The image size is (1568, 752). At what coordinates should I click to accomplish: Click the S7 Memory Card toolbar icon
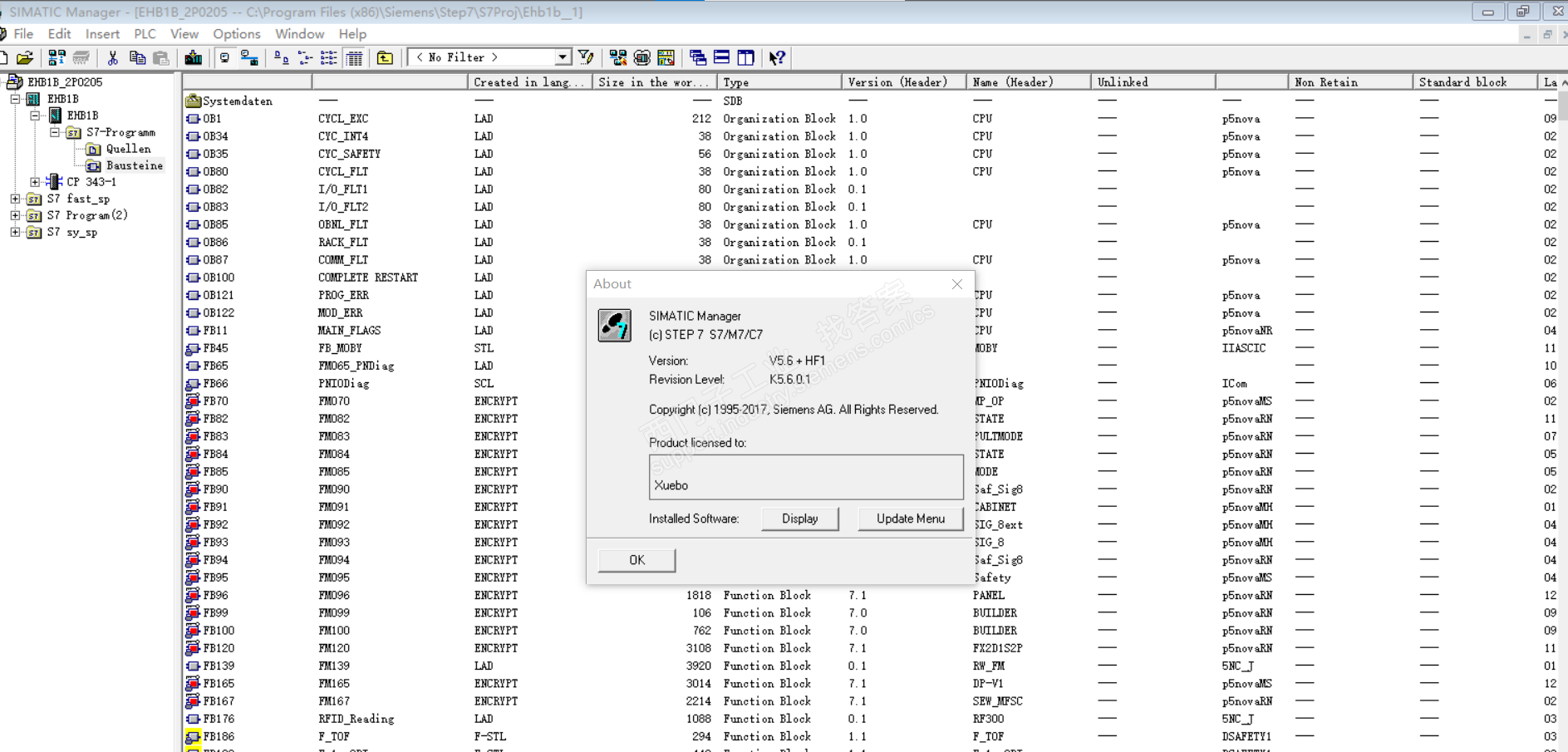[x=81, y=57]
